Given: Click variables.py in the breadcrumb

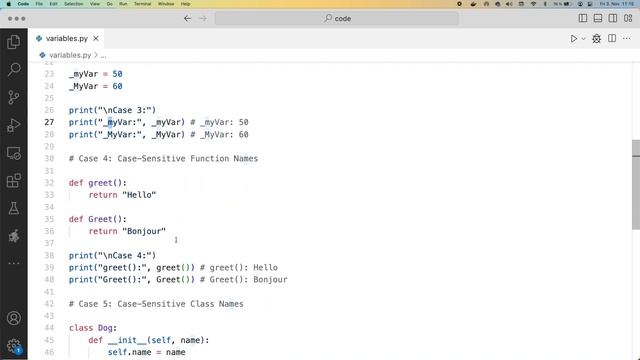Looking at the screenshot, I should (x=70, y=55).
